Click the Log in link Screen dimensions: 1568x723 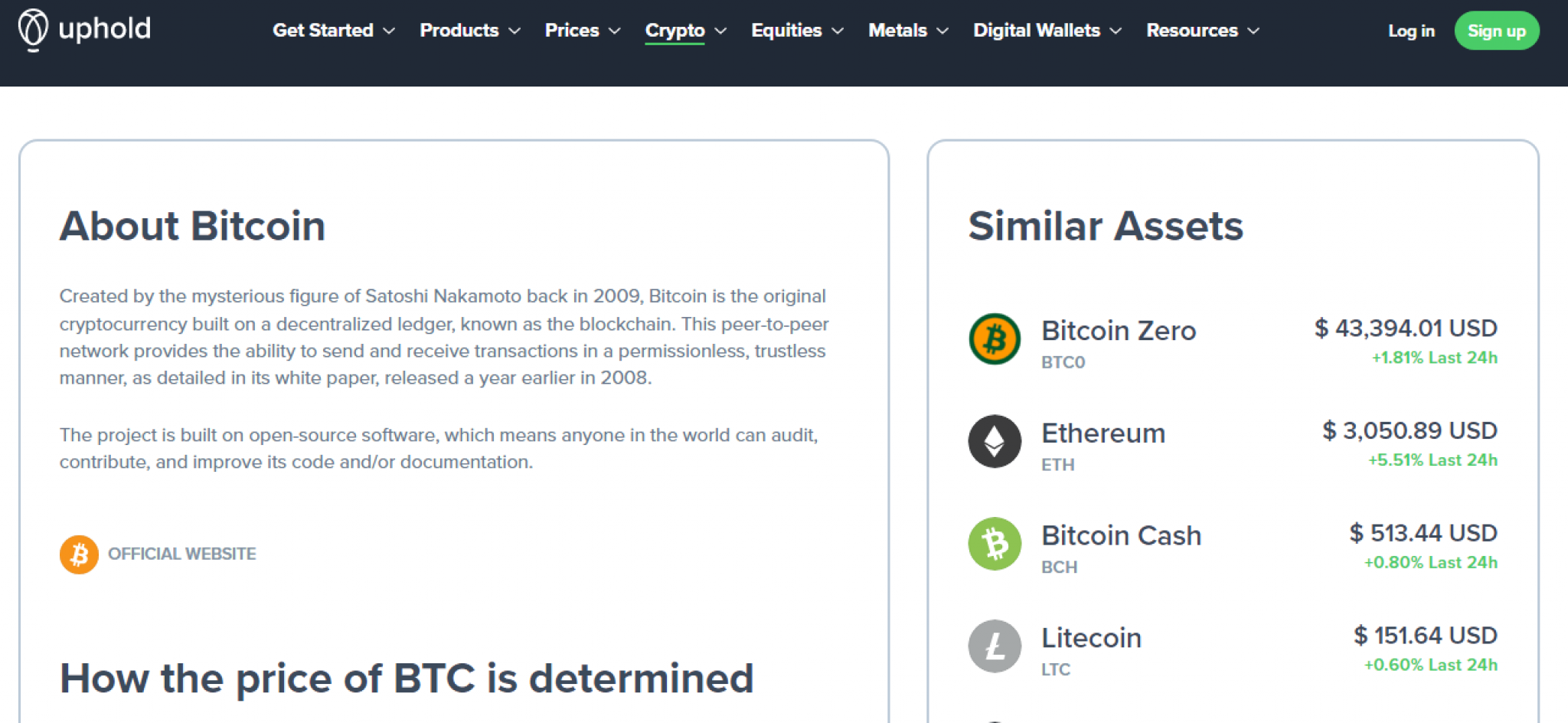pyautogui.click(x=1411, y=31)
